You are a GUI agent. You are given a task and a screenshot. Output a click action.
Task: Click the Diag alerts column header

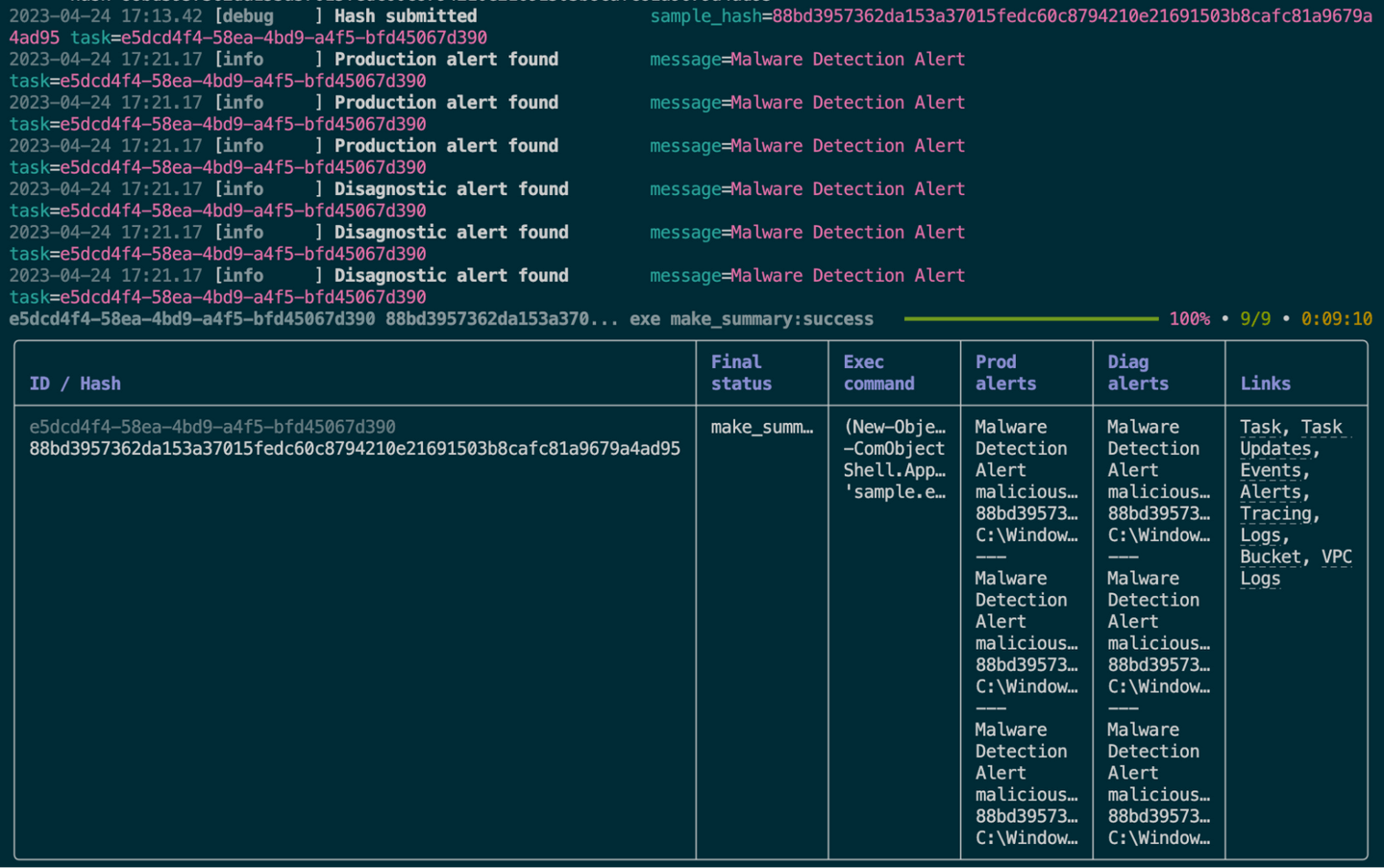(1138, 373)
